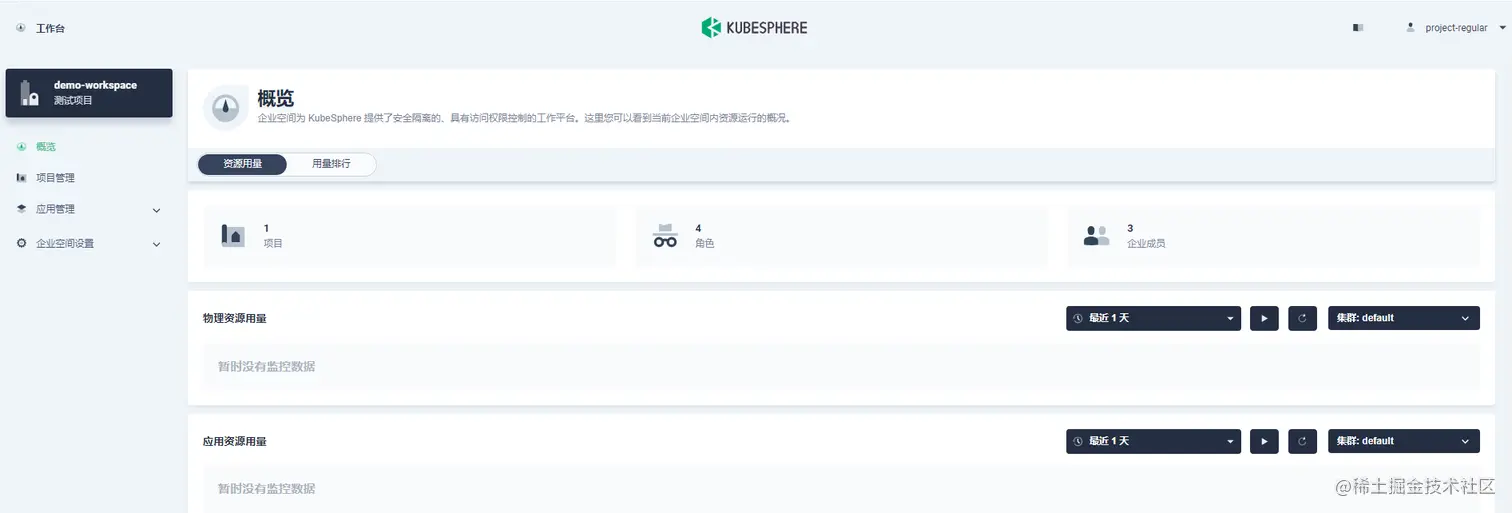This screenshot has width=1512, height=513.
Task: Start auto-refresh play button for 应用资源用量
Action: coord(1264,441)
